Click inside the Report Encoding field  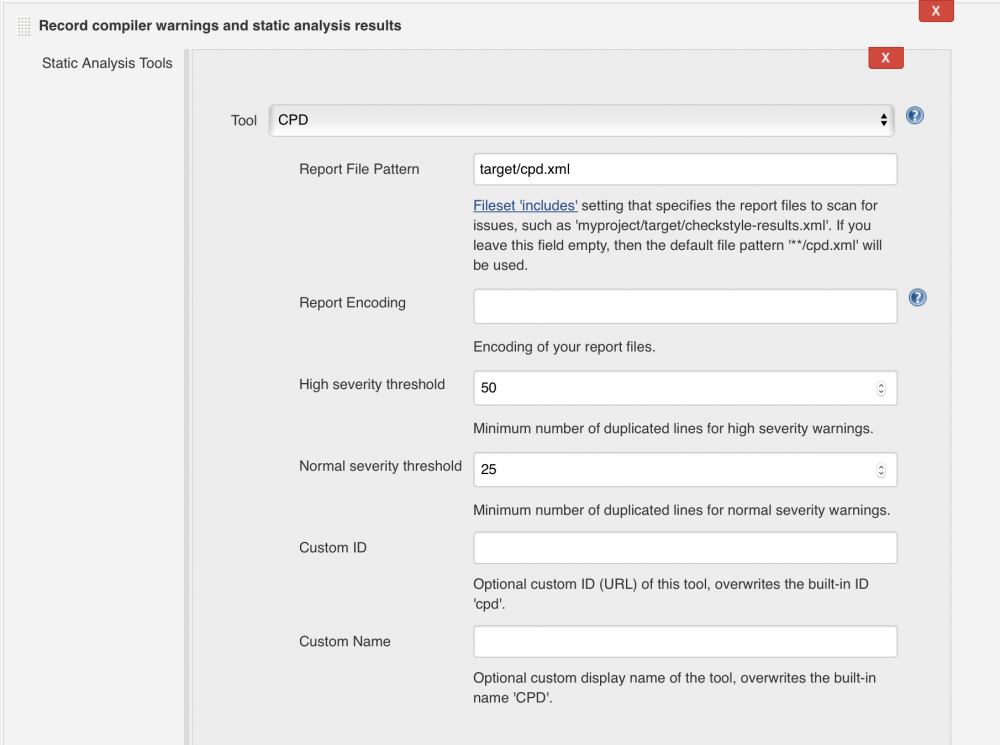coord(684,306)
